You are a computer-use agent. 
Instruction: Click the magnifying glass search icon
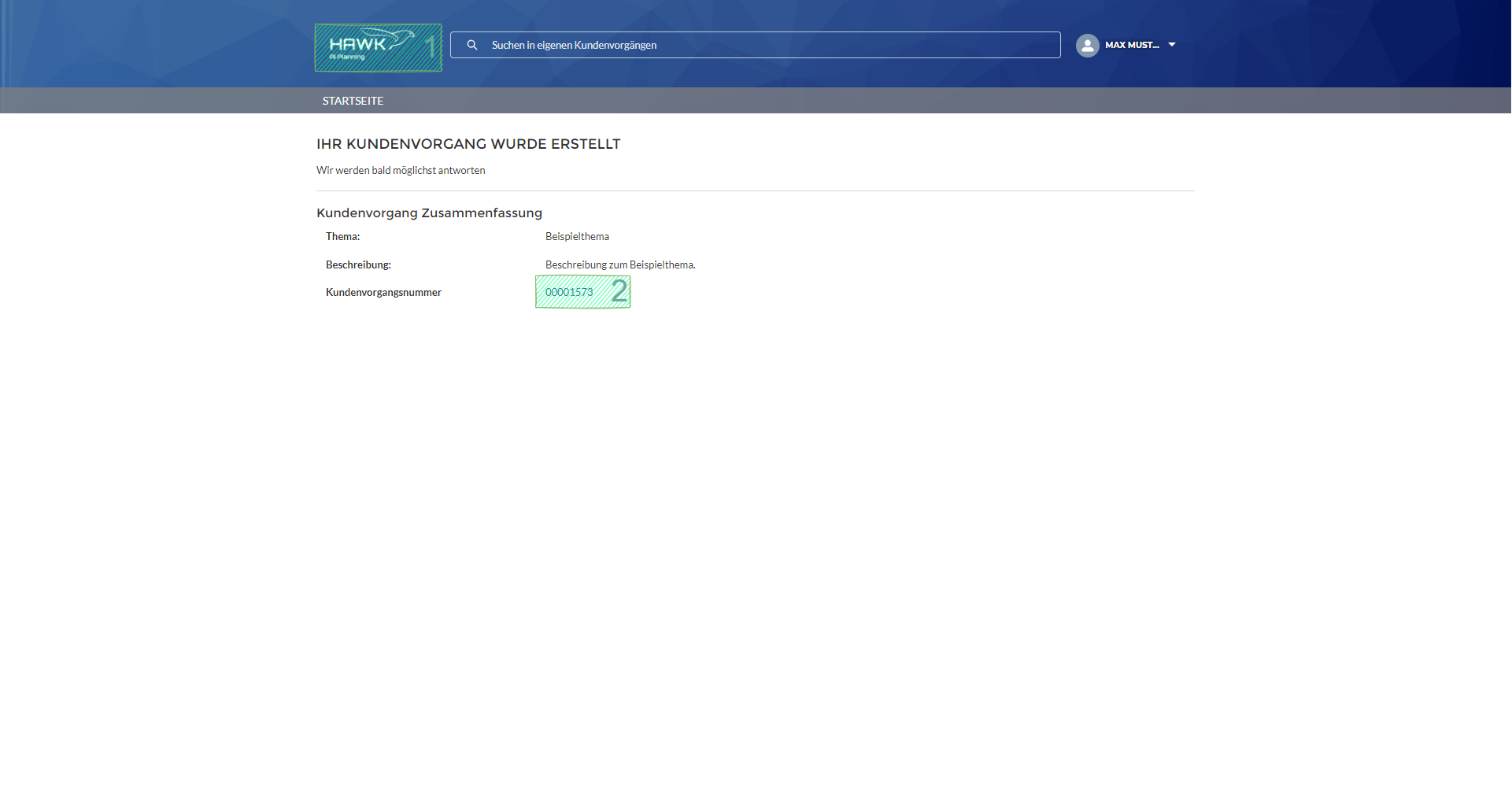472,45
